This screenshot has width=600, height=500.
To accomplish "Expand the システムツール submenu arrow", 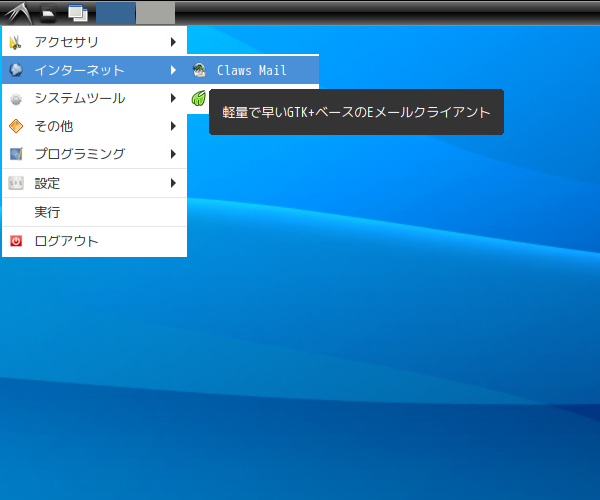I will [x=173, y=98].
